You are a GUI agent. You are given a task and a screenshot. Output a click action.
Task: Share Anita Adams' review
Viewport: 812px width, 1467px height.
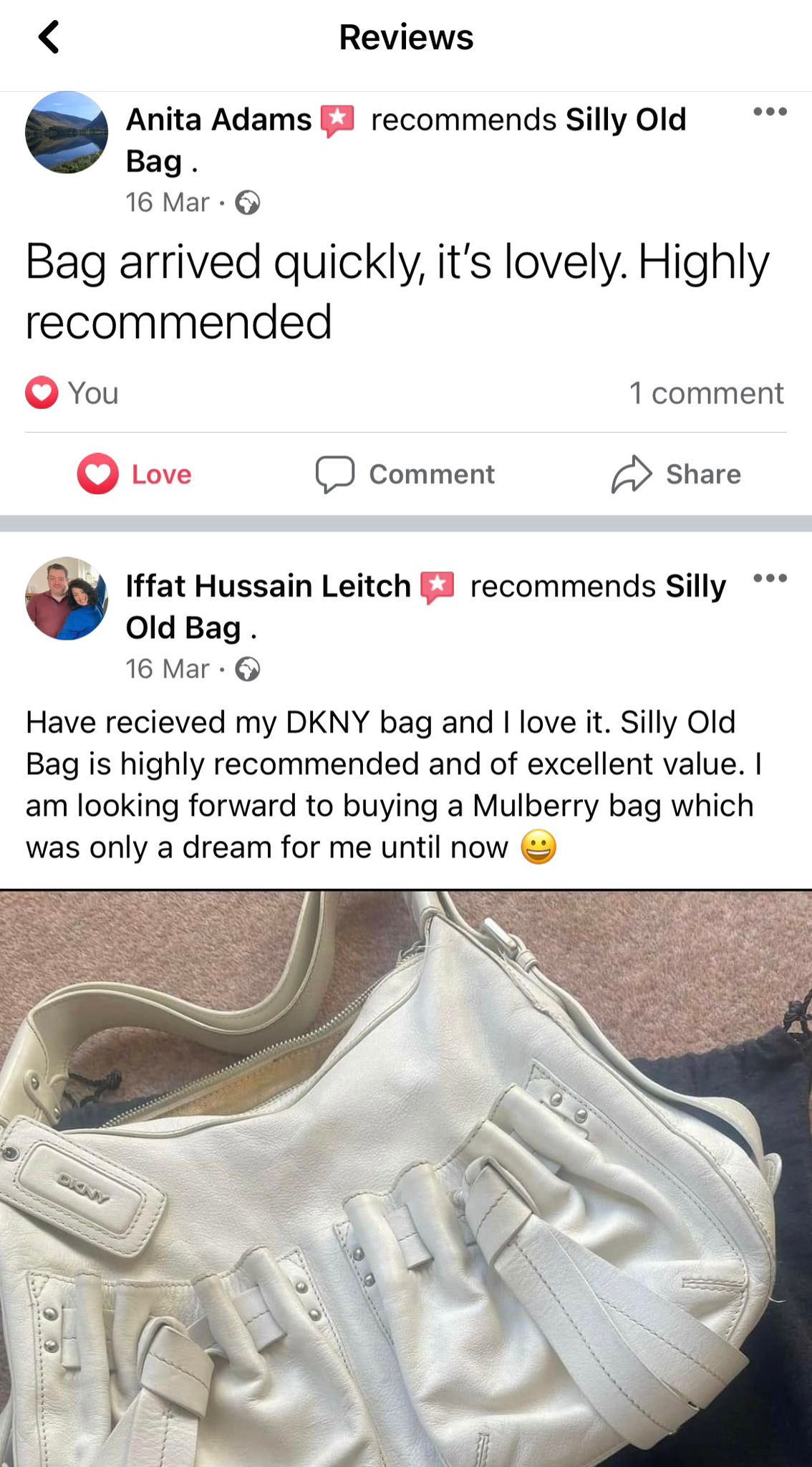676,474
